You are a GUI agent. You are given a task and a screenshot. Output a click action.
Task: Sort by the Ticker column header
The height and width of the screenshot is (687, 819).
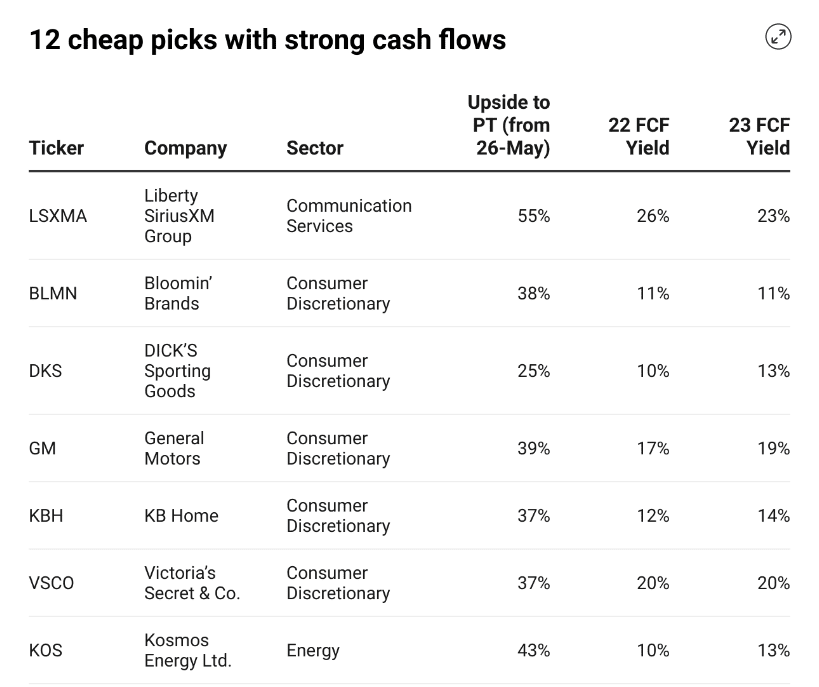[56, 148]
